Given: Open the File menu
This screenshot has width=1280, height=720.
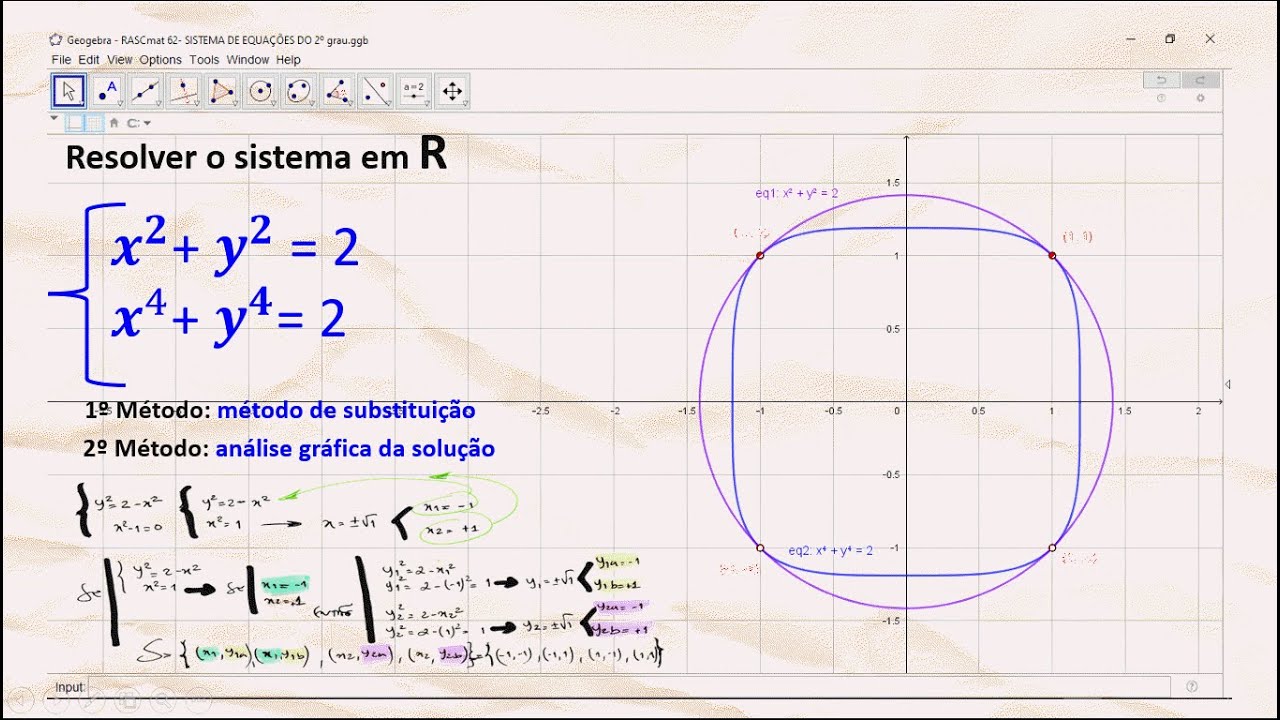Looking at the screenshot, I should tap(61, 60).
